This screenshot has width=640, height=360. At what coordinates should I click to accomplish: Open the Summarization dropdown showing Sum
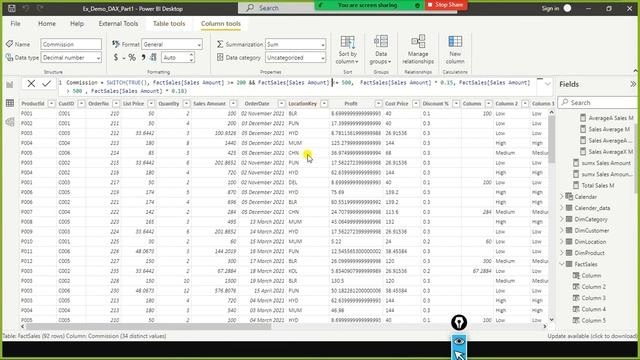pyautogui.click(x=296, y=44)
